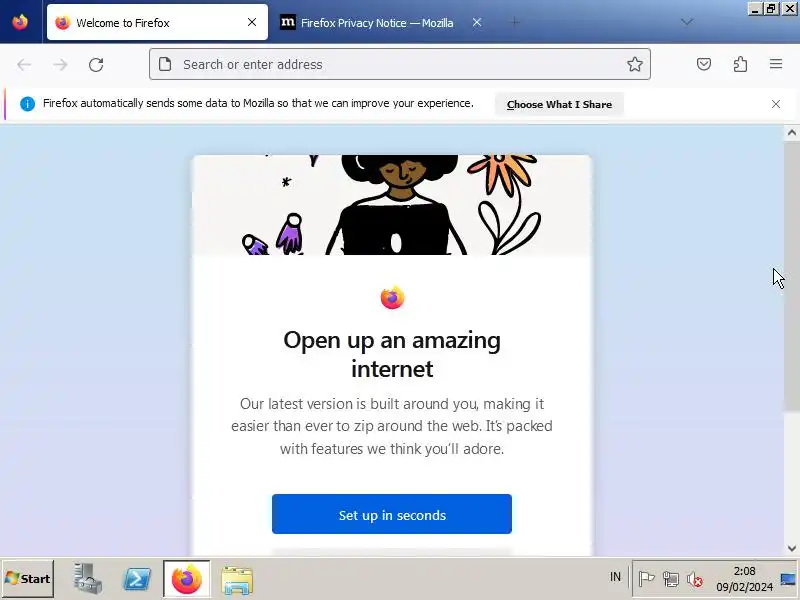800x600 pixels.
Task: Click the muted volume tray icon
Action: 694,579
